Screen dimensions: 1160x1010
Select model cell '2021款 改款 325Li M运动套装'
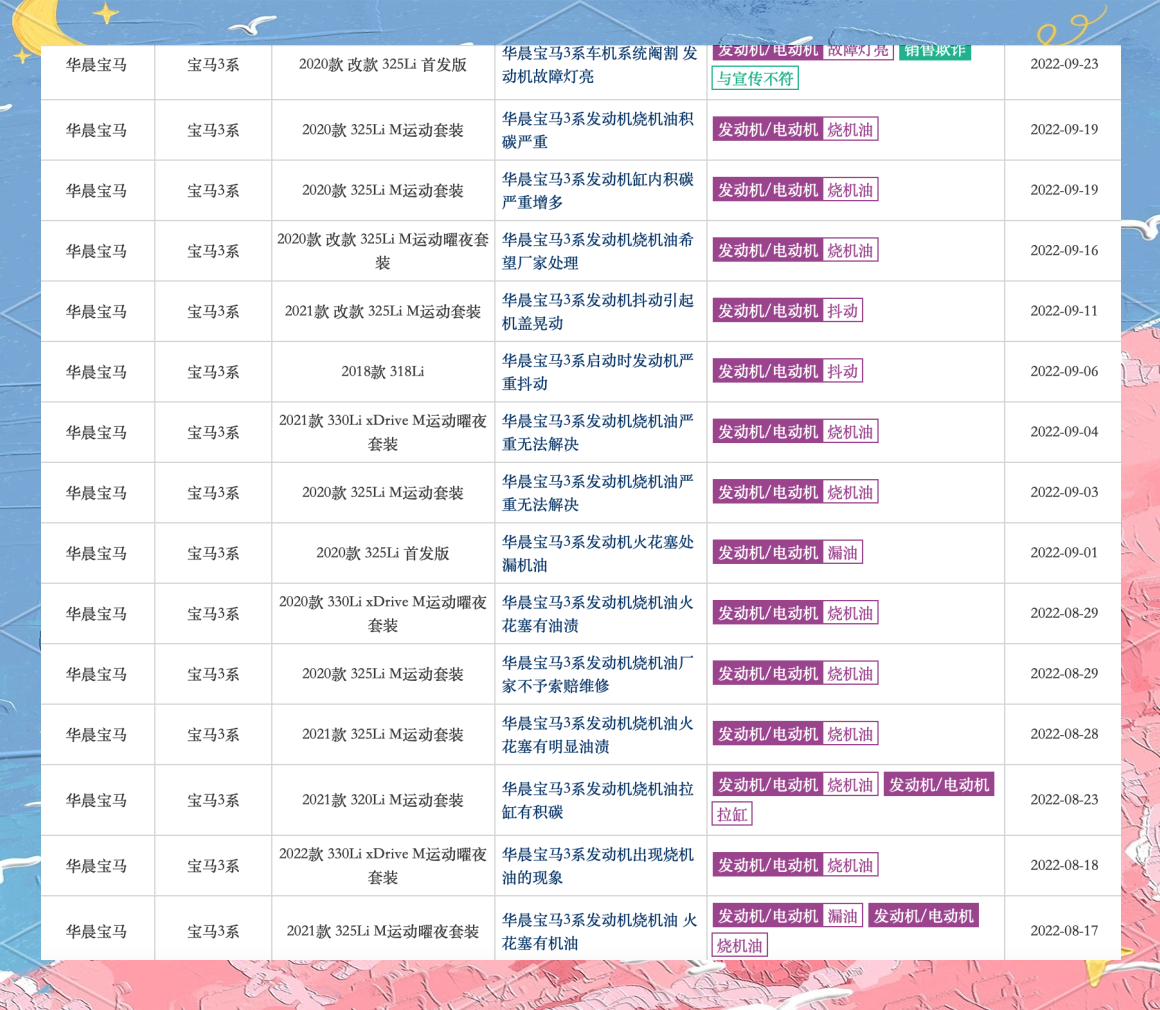382,312
